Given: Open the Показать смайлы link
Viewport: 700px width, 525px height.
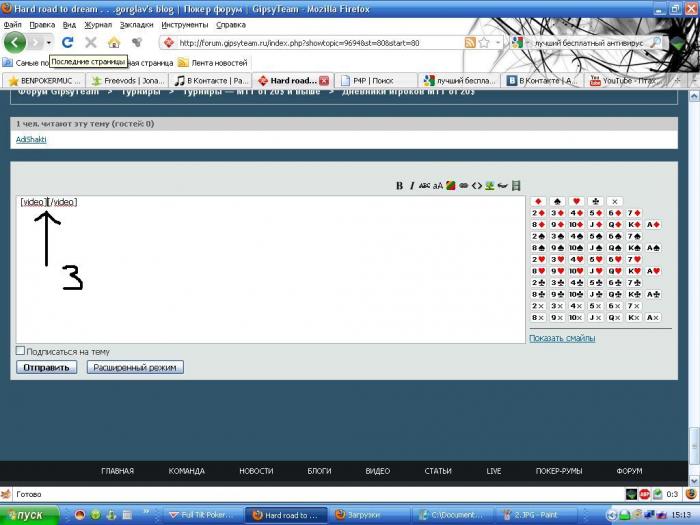Looking at the screenshot, I should coord(562,338).
